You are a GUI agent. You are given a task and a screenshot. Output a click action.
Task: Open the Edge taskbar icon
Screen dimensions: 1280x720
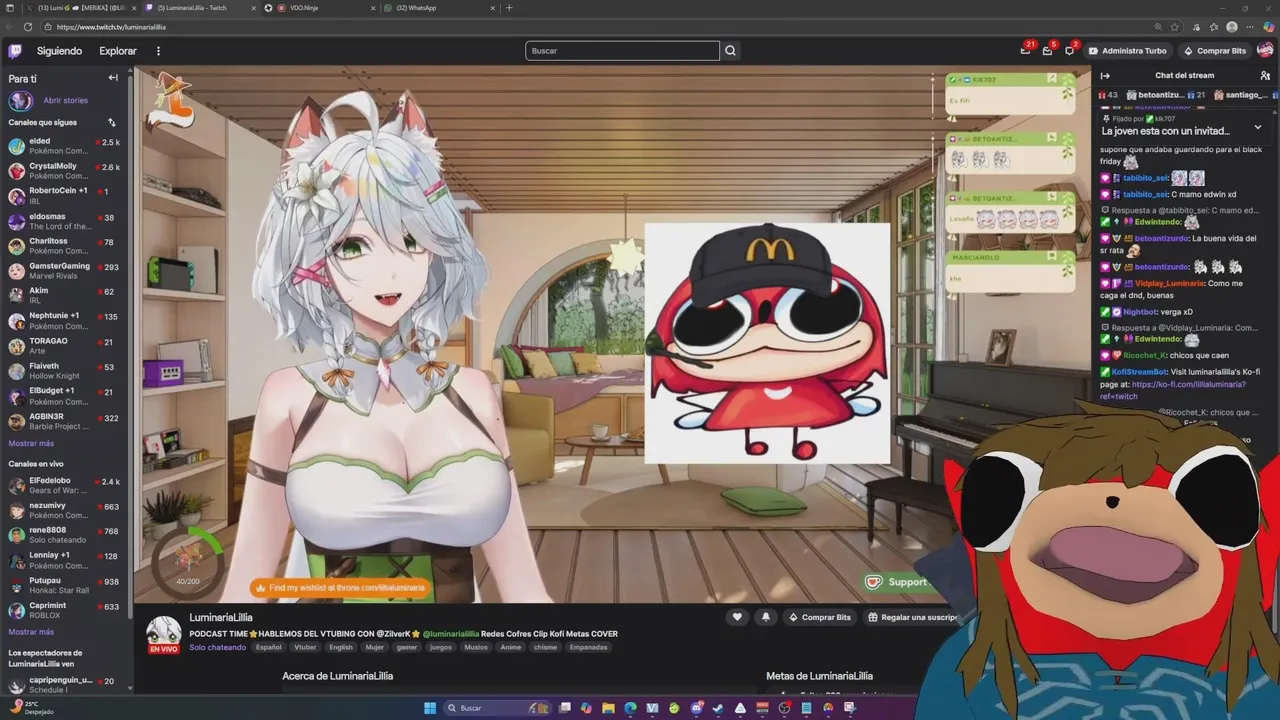pyautogui.click(x=630, y=708)
